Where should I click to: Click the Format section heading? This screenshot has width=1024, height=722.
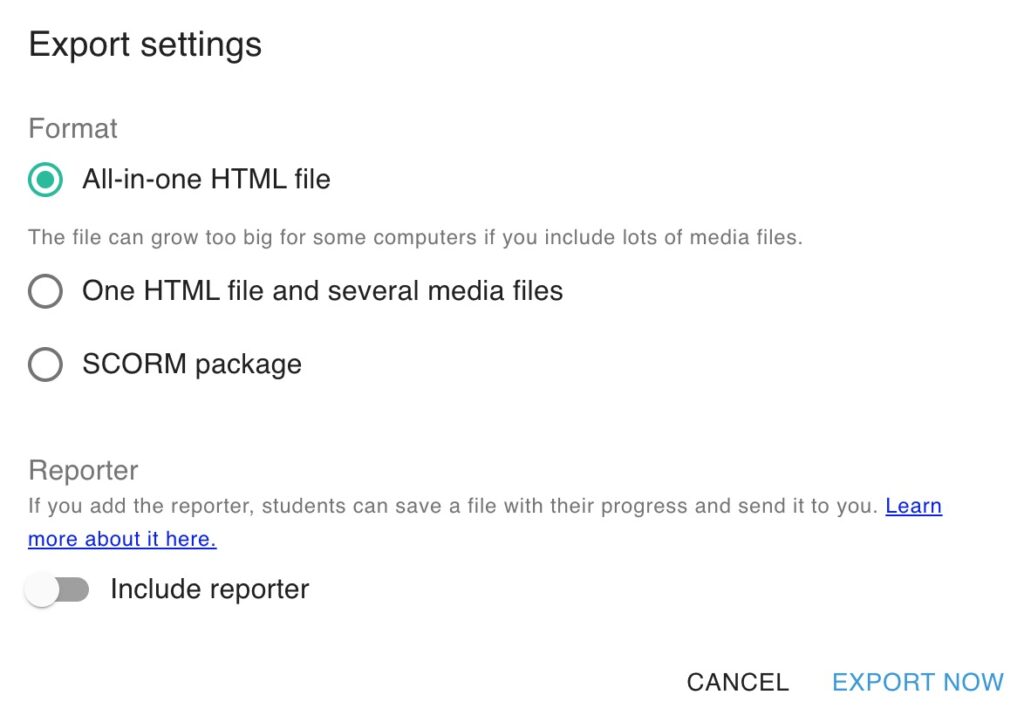point(73,129)
